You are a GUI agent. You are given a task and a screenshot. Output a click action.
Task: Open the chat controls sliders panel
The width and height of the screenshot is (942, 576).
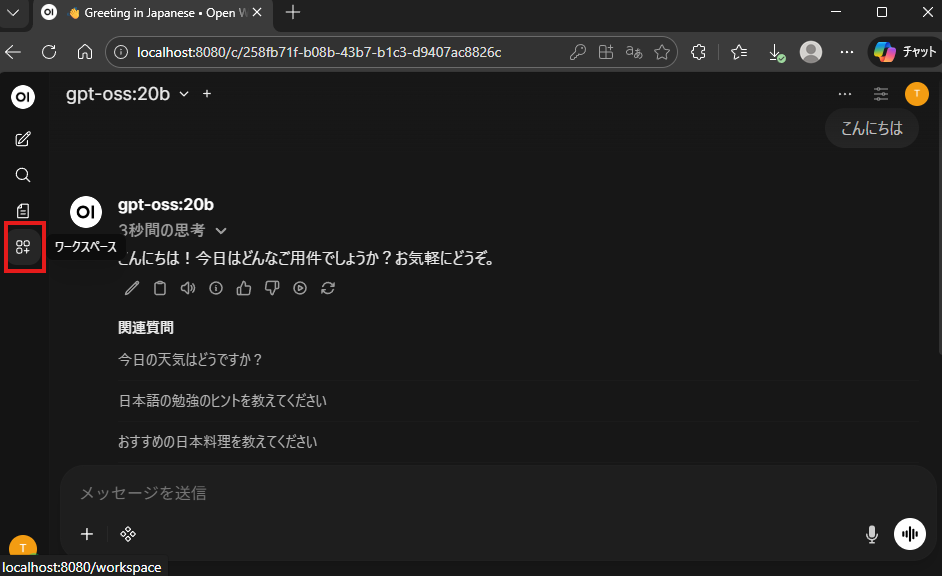pos(881,94)
